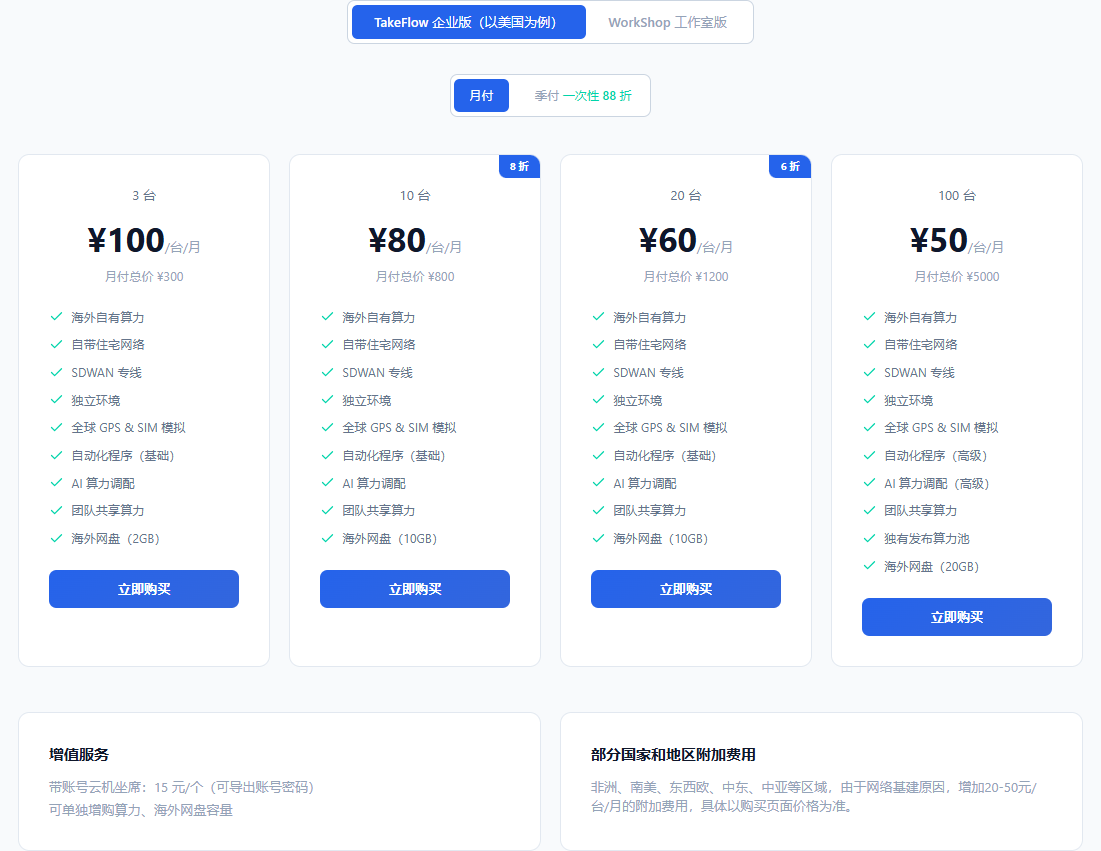
Task: Click the 100 台 plan title
Action: 957,195
